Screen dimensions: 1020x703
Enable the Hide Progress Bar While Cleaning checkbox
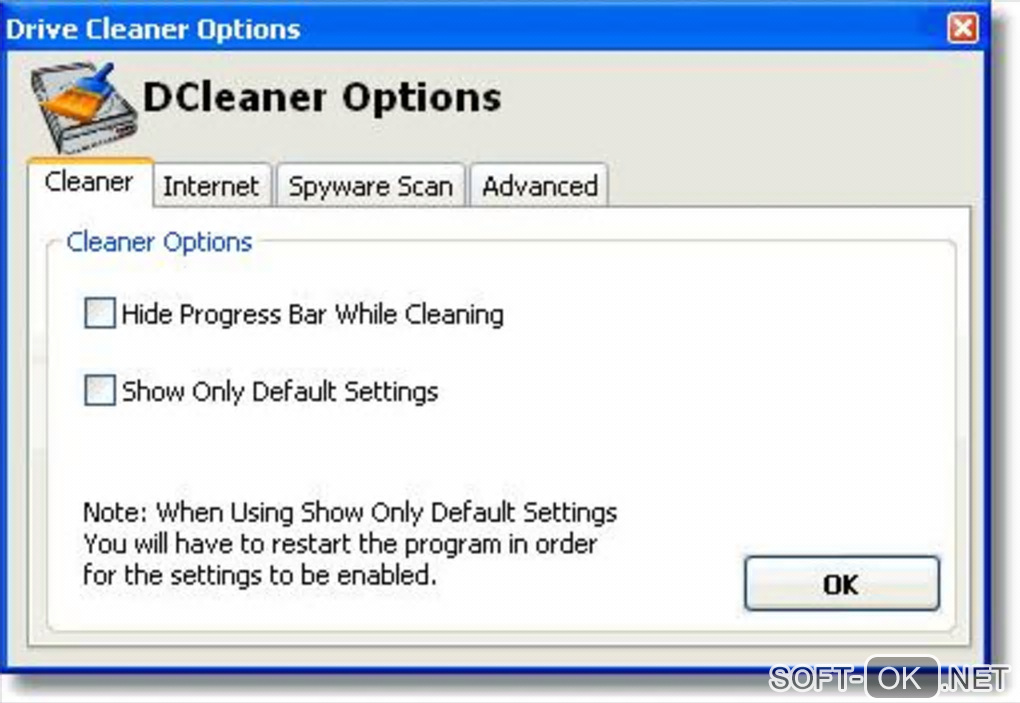[100, 313]
